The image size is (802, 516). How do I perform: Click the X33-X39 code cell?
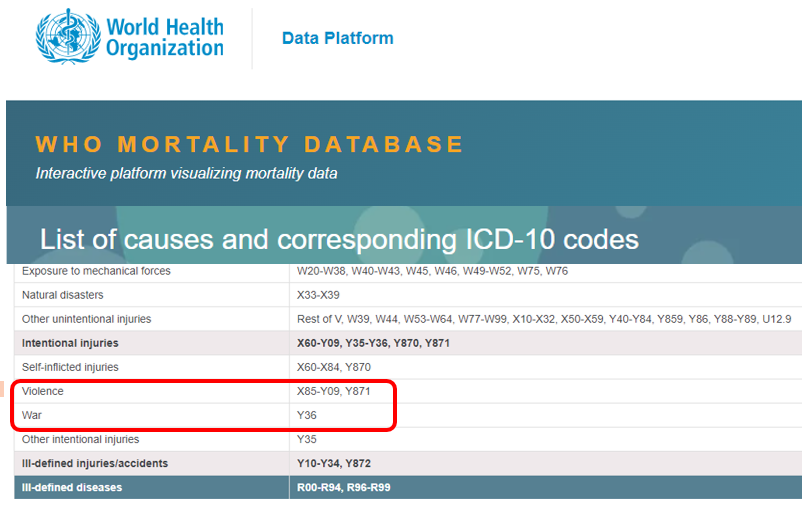point(320,295)
